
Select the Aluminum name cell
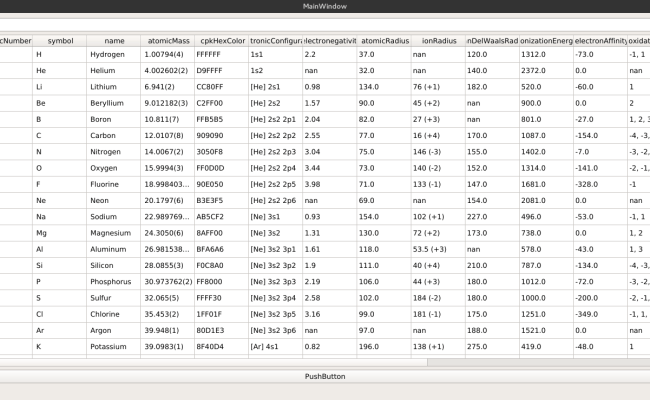tap(114, 249)
